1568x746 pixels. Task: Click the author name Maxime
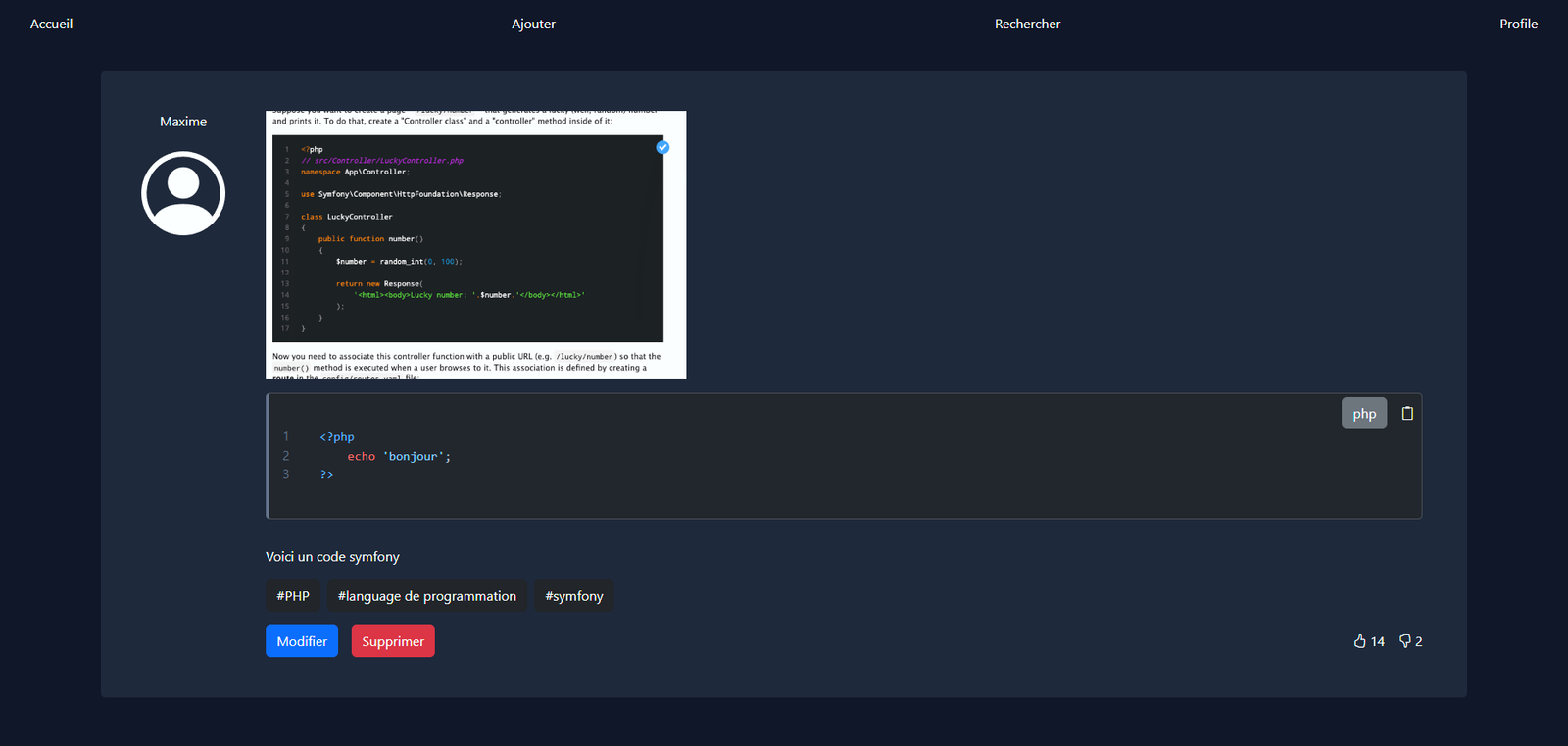click(x=183, y=122)
